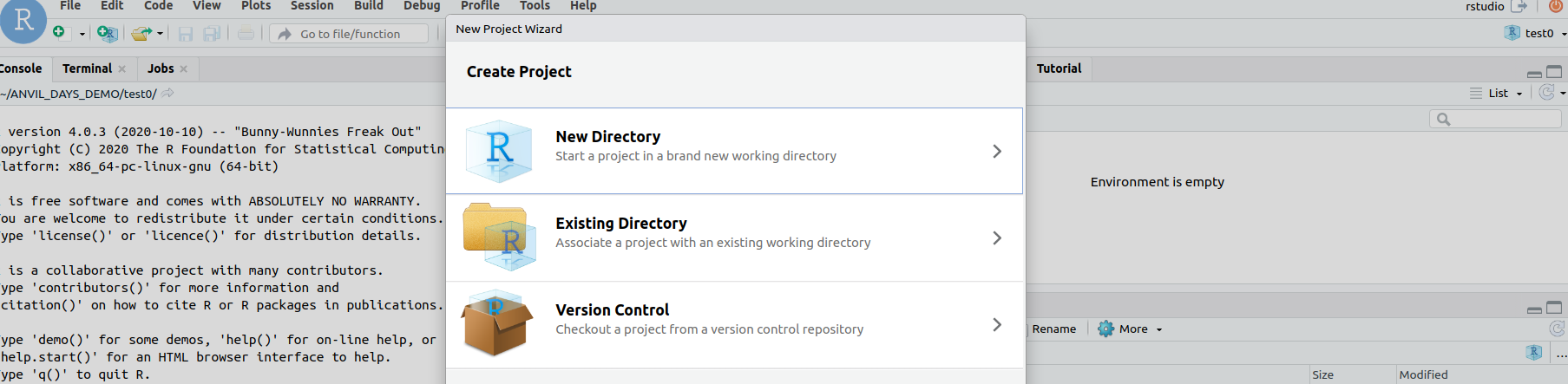Select the Version Control project option
This screenshot has height=384, width=1568.
click(x=734, y=325)
